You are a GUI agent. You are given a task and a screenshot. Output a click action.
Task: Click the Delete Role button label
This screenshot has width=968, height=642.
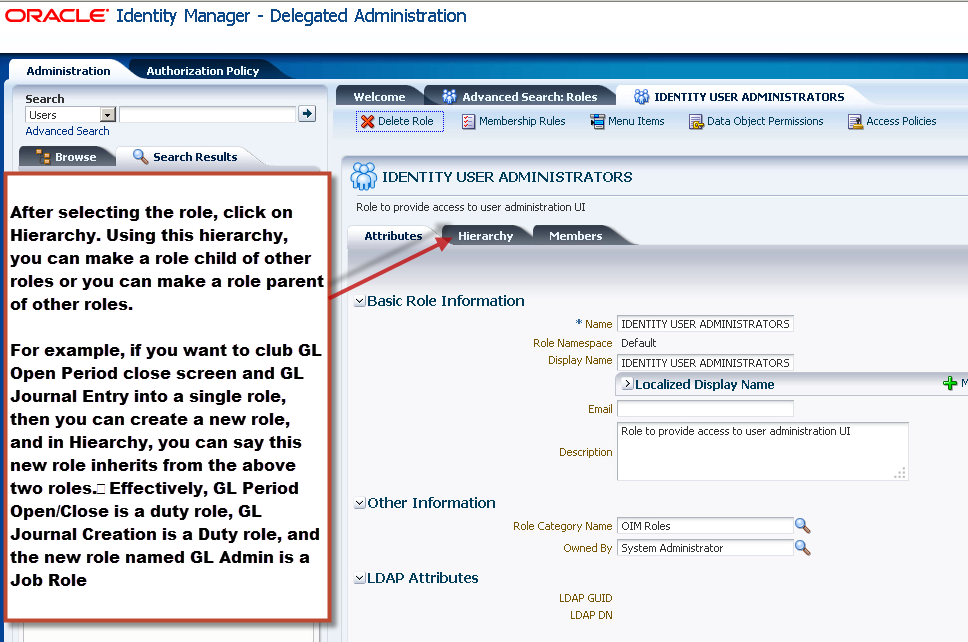pos(406,121)
